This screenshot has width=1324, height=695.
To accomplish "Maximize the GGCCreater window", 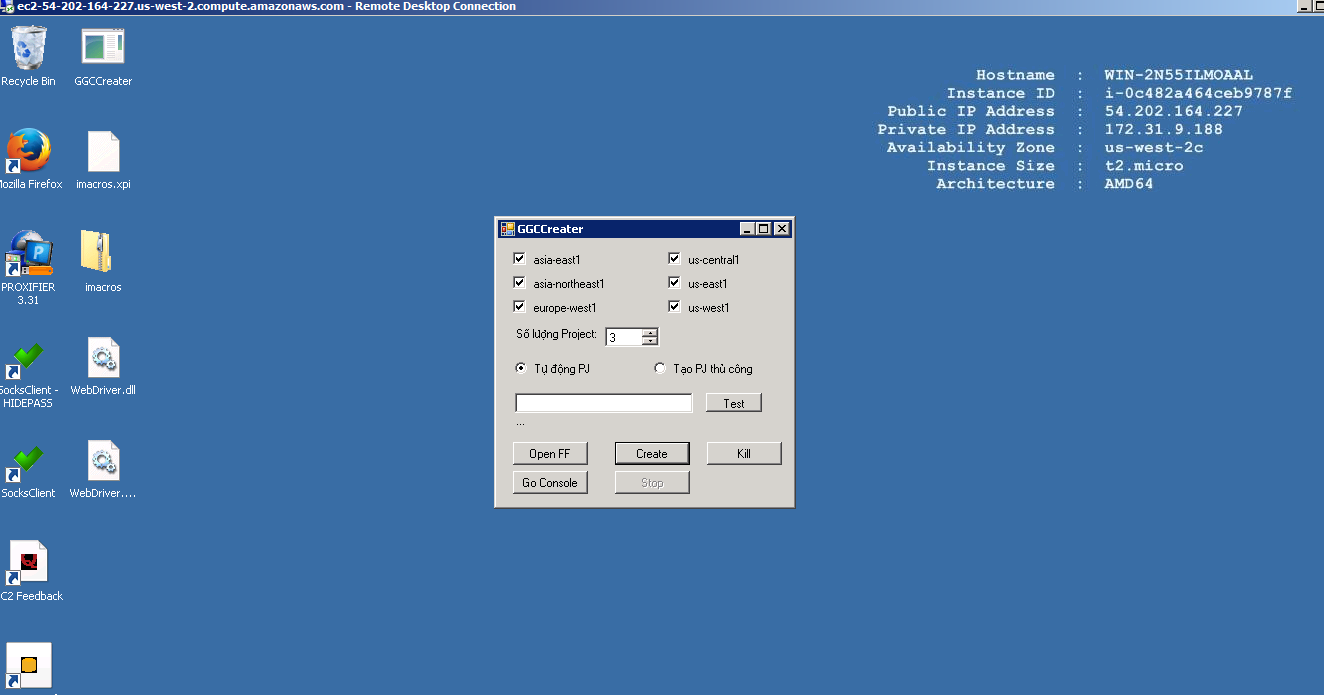I will point(764,229).
